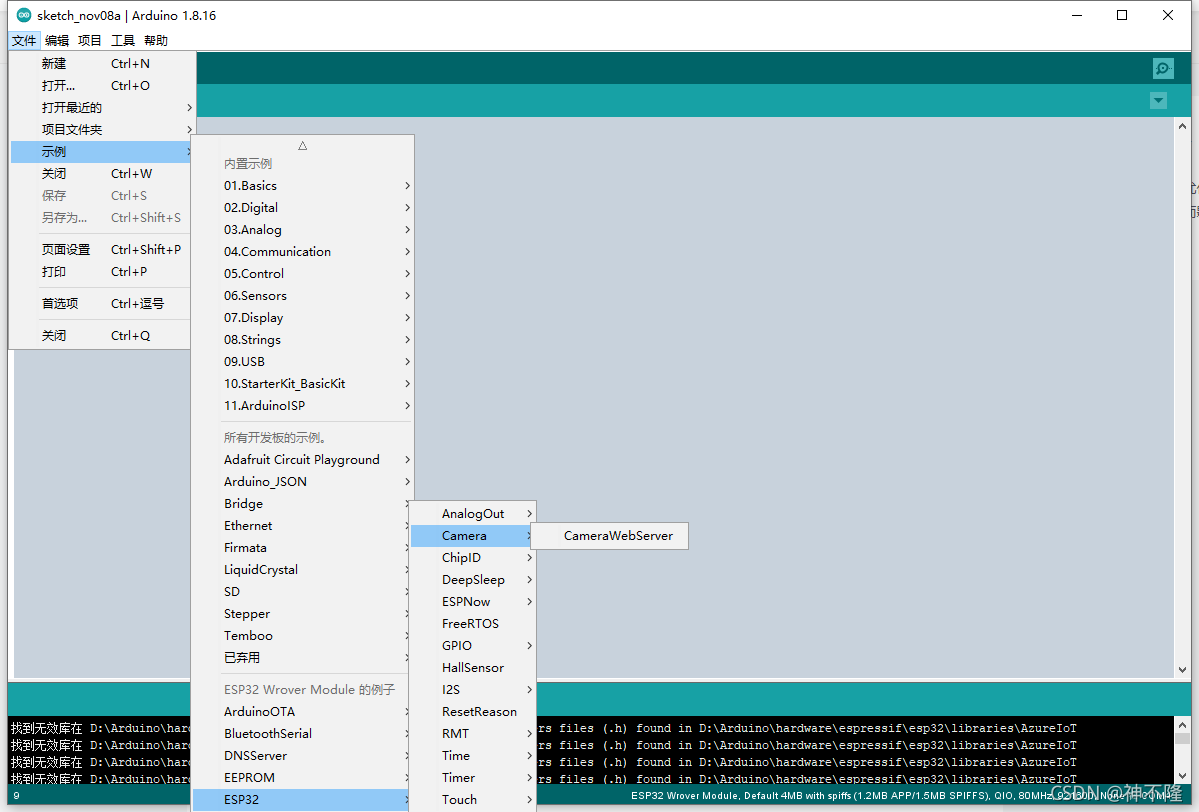Expand 11.ArduinoISP examples
Viewport: 1199px width, 812px height.
click(302, 406)
